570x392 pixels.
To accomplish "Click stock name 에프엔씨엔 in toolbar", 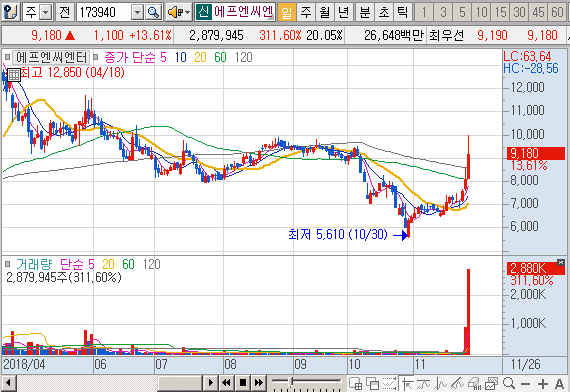I will [x=244, y=12].
